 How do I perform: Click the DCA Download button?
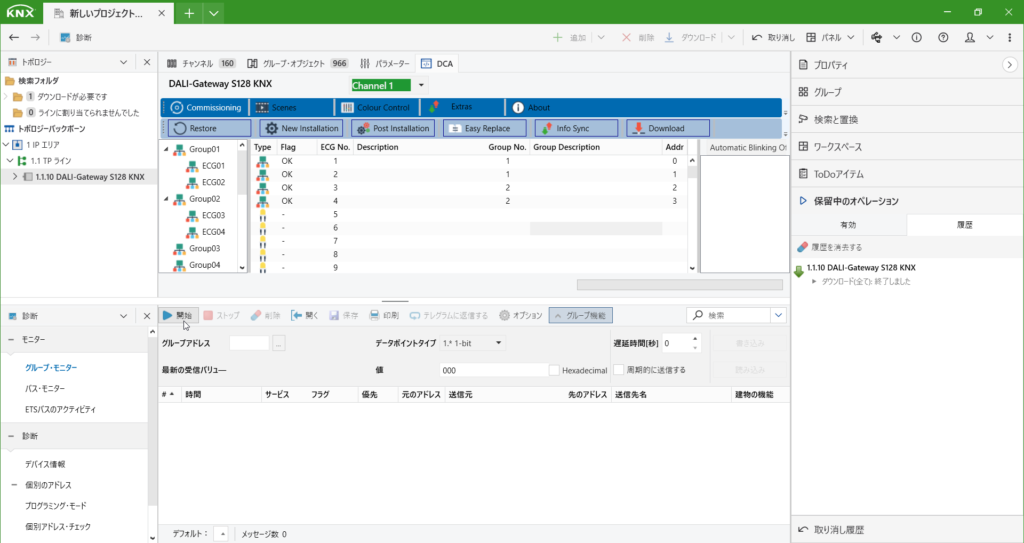(x=668, y=128)
